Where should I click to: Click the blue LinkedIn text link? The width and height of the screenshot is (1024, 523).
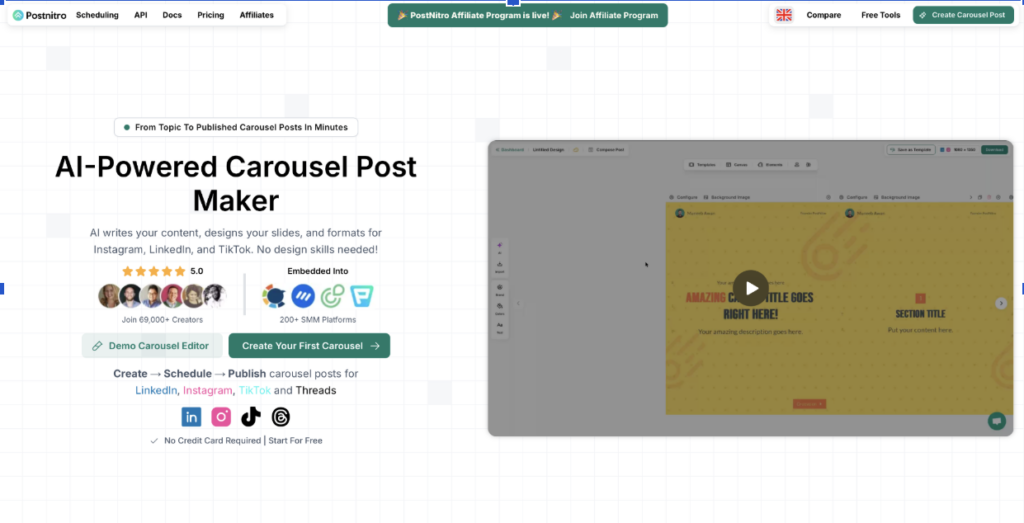156,390
